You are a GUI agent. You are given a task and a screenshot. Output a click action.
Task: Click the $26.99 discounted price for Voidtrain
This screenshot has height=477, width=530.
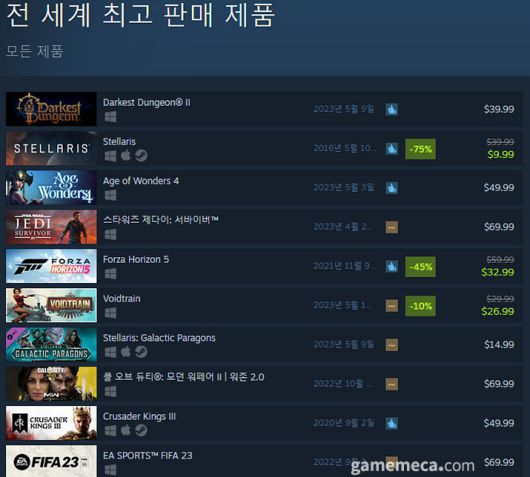click(498, 311)
